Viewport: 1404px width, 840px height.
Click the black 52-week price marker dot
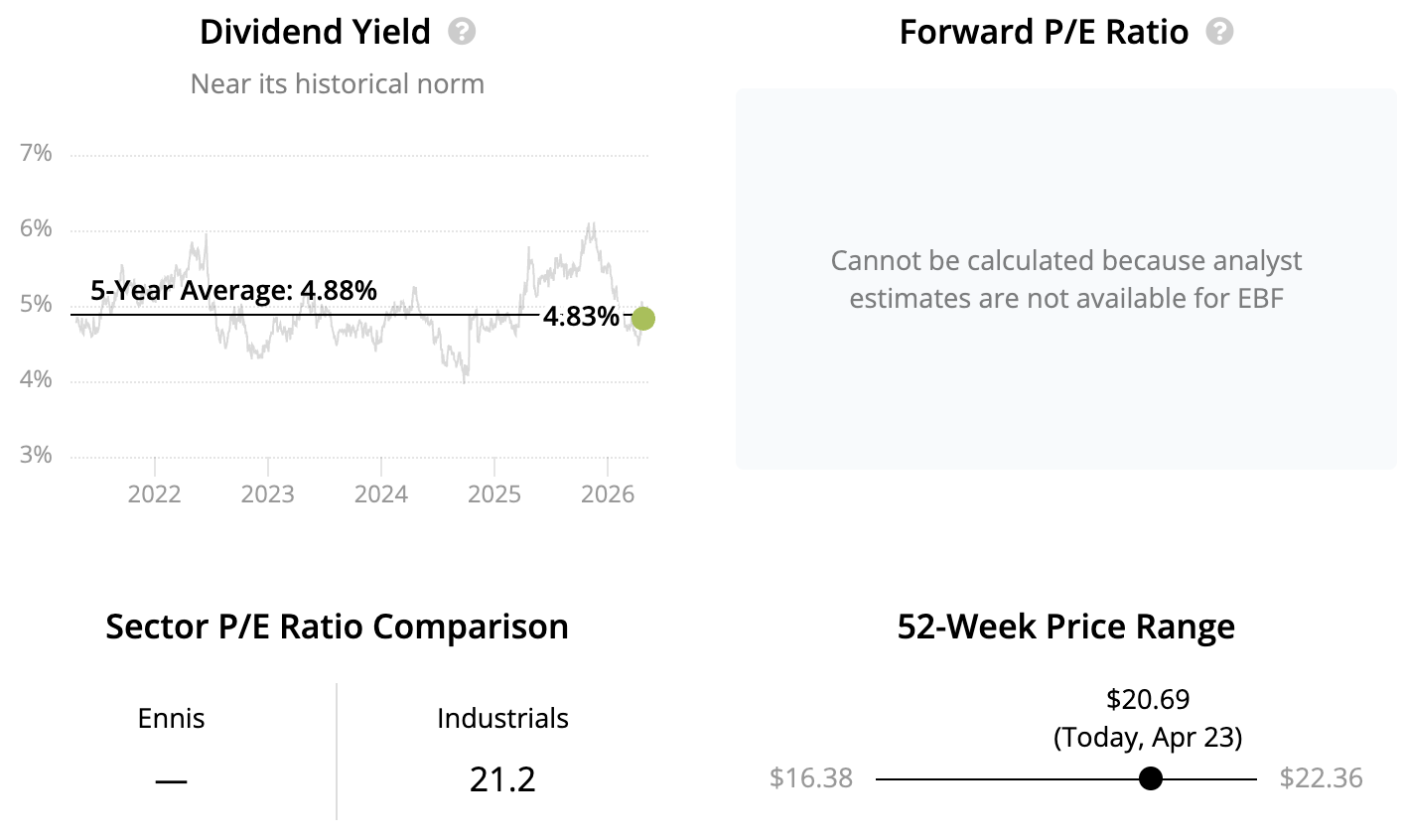1150,778
